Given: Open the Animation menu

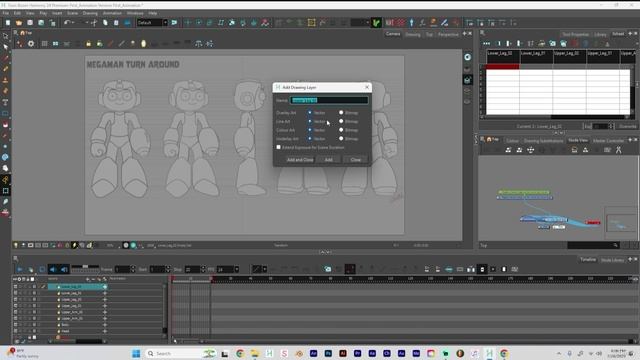Looking at the screenshot, I should tap(112, 13).
